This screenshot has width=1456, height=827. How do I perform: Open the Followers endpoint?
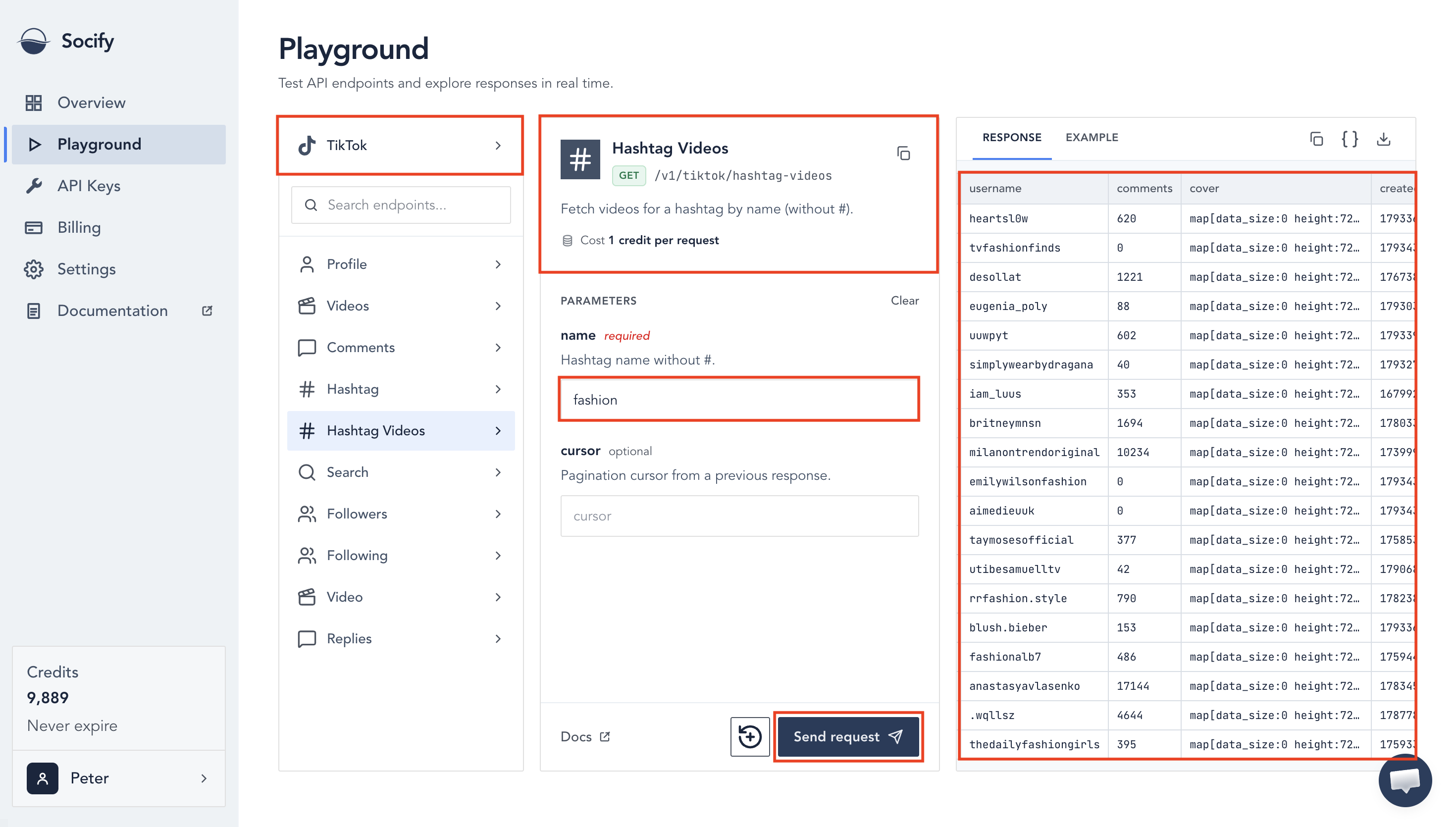click(x=400, y=514)
